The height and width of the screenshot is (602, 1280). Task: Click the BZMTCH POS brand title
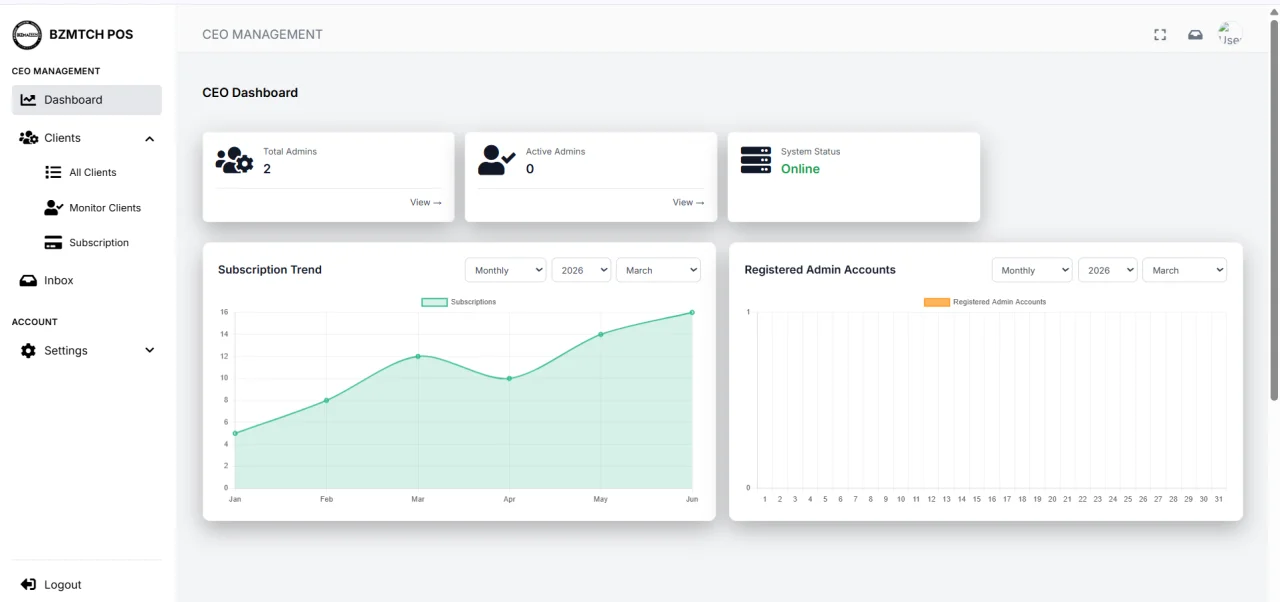(91, 35)
